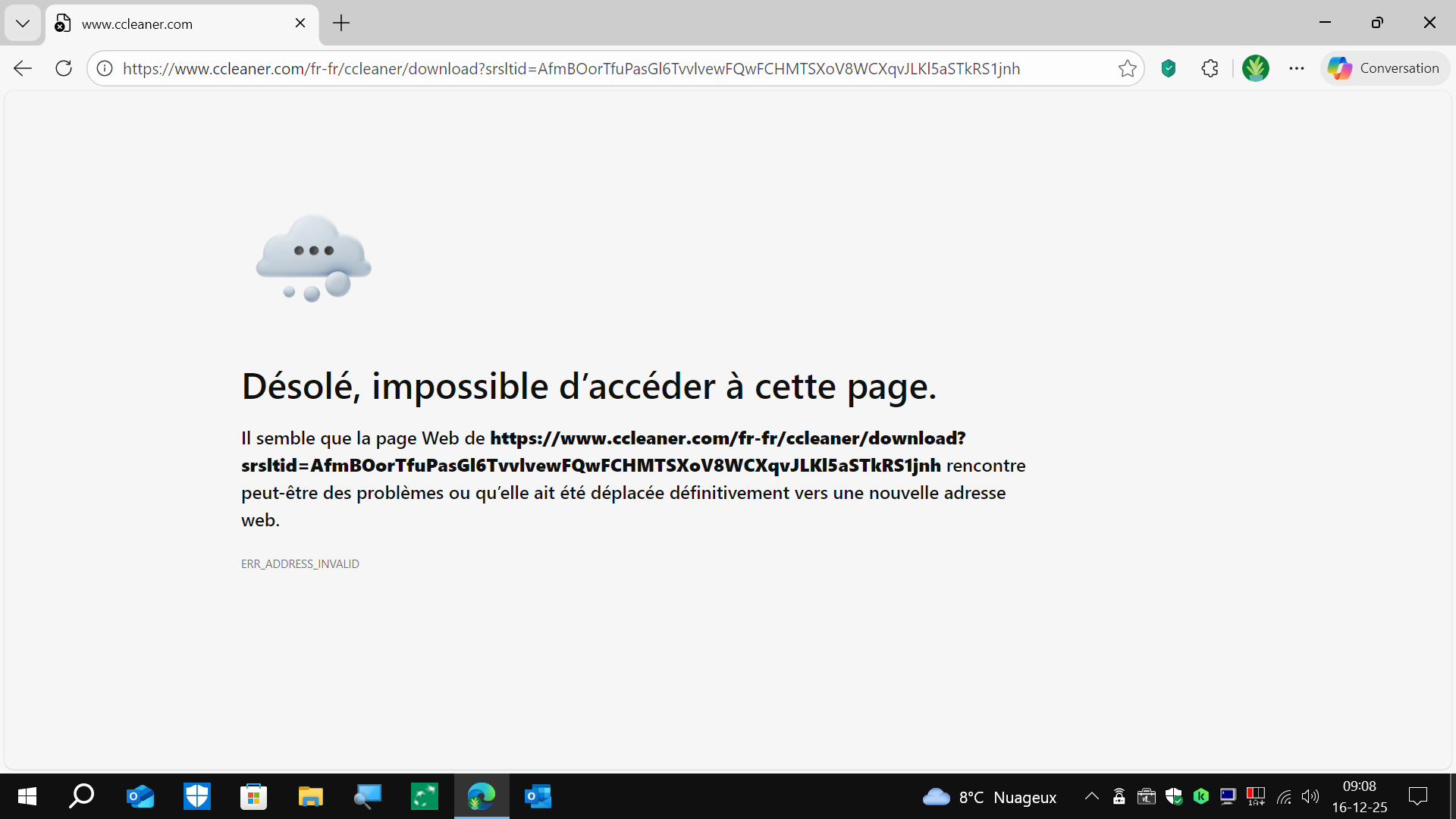Click the 'Désolé, impossible d'accéder' heading
Image resolution: width=1456 pixels, height=819 pixels.
coord(589,387)
